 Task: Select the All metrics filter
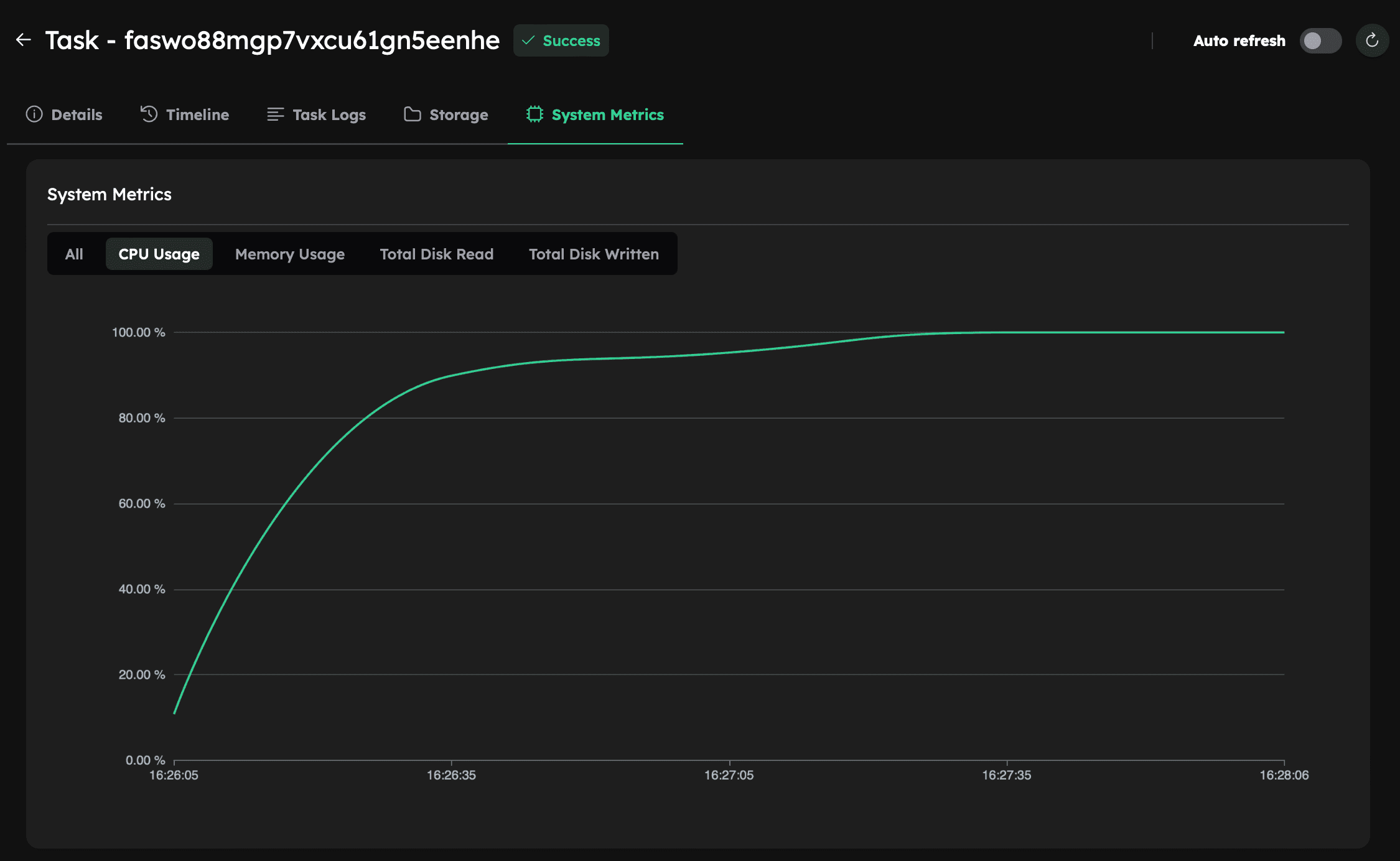(73, 254)
